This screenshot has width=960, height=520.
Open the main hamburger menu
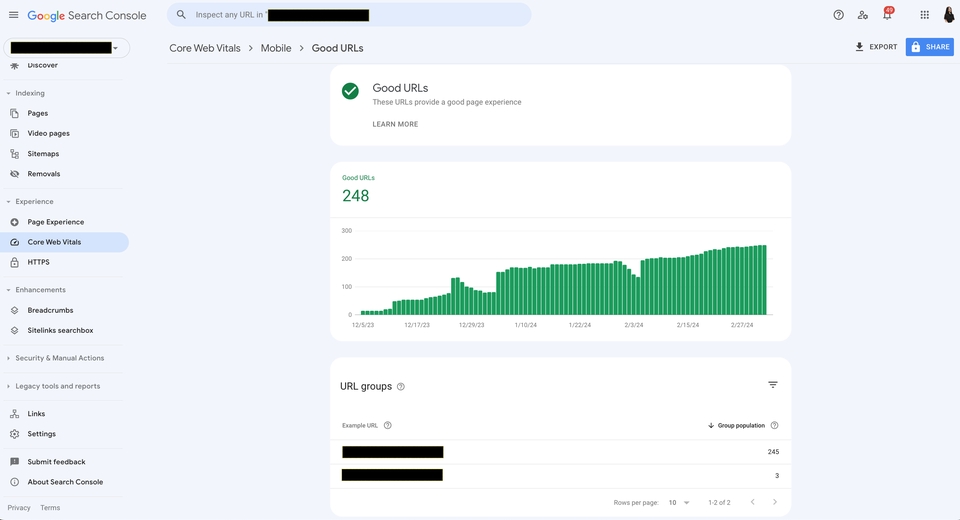pyautogui.click(x=14, y=15)
